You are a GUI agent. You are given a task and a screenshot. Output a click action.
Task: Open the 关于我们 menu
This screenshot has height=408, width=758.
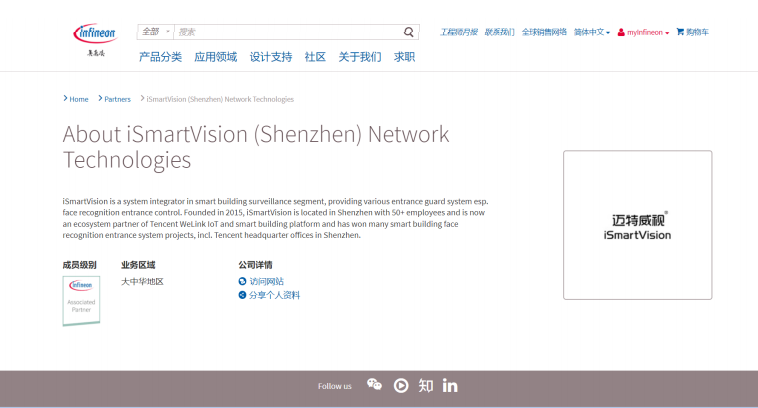(359, 57)
